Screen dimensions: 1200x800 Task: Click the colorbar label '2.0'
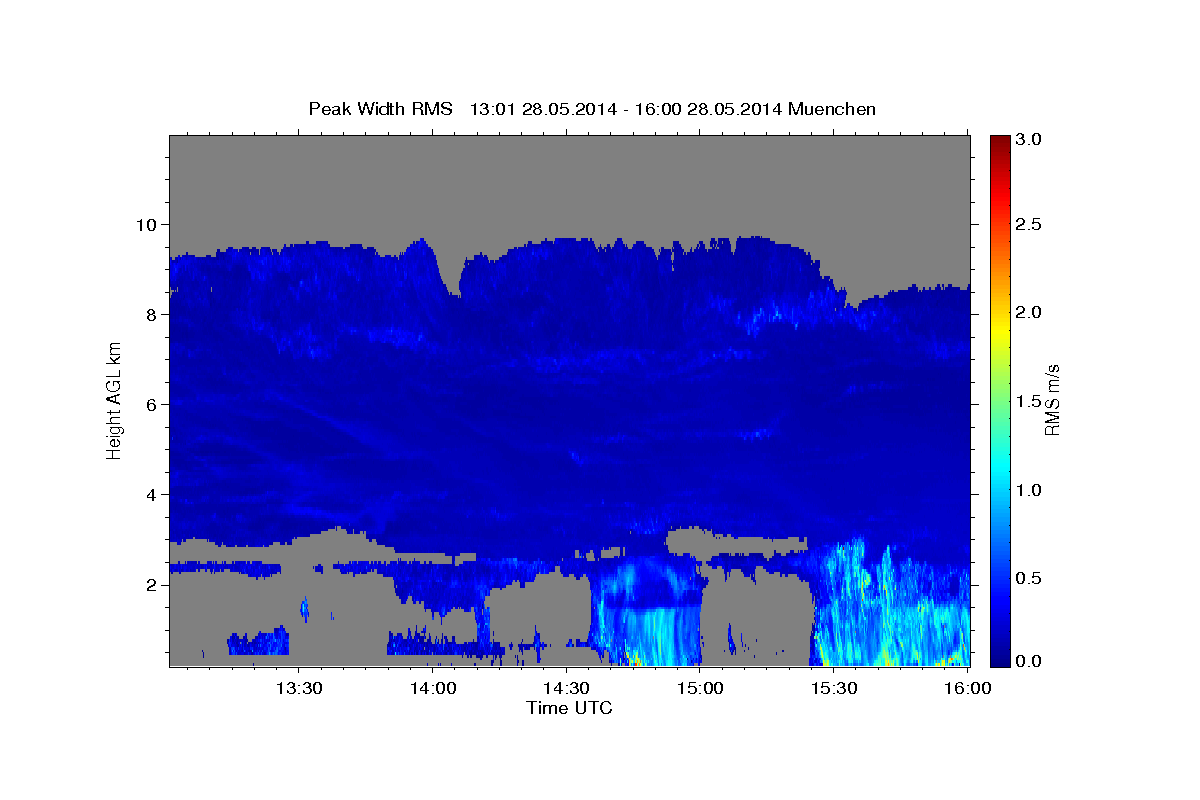click(1028, 312)
